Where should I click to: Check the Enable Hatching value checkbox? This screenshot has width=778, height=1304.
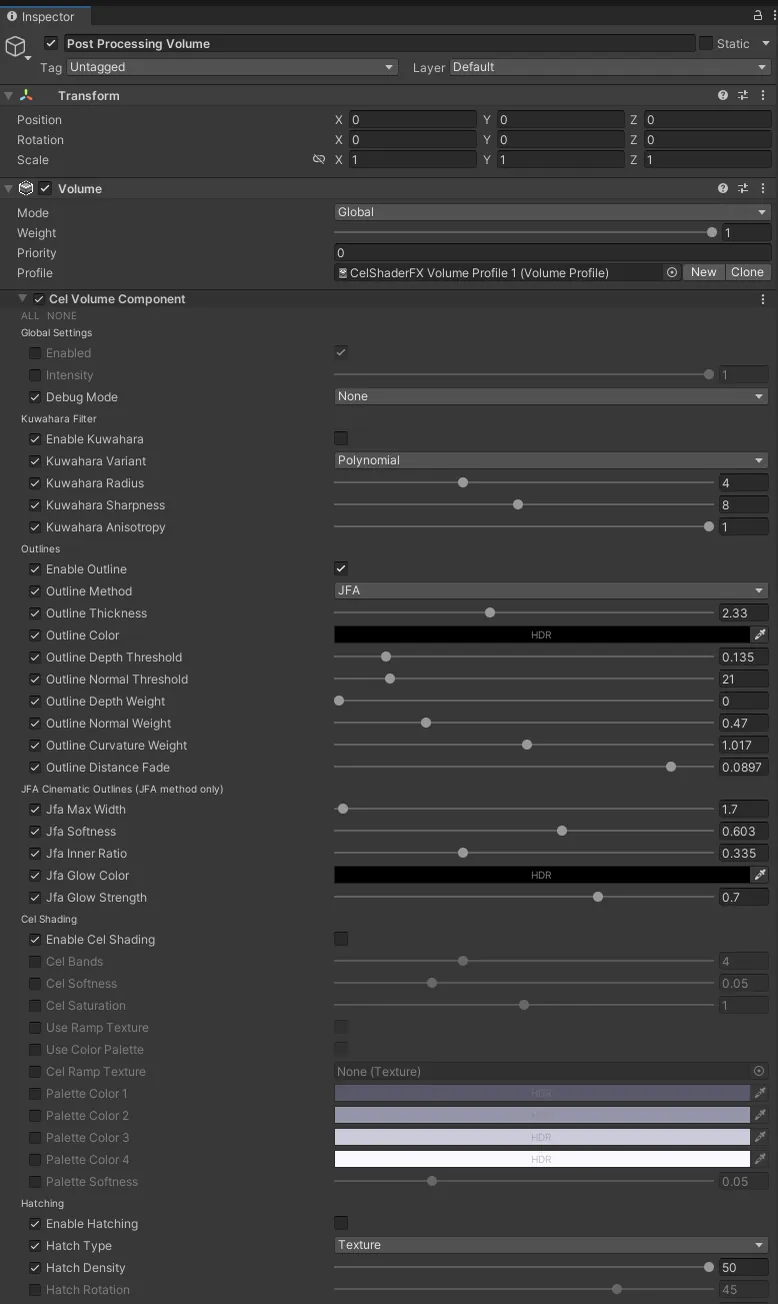point(341,1223)
